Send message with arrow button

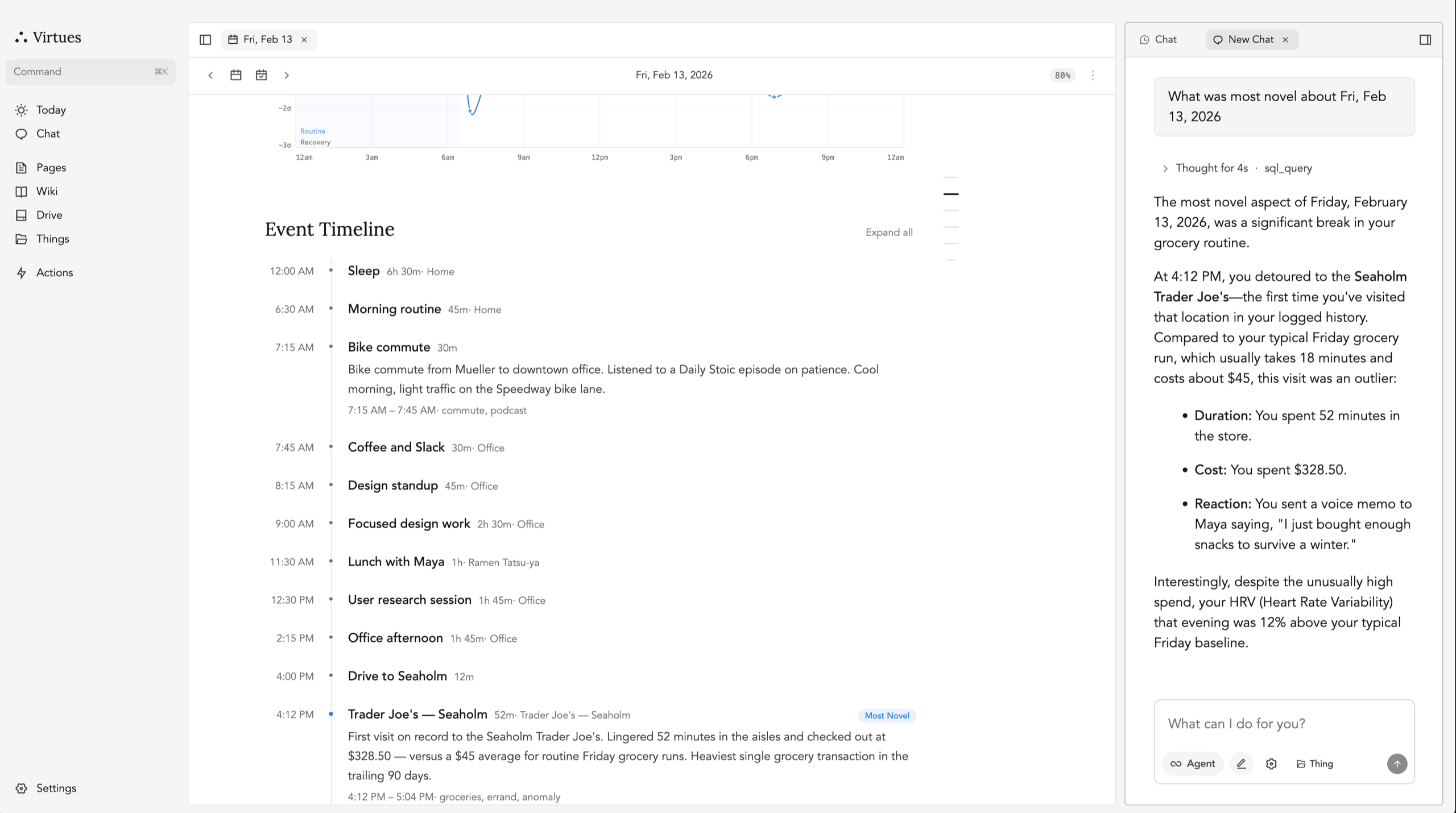pos(1397,764)
